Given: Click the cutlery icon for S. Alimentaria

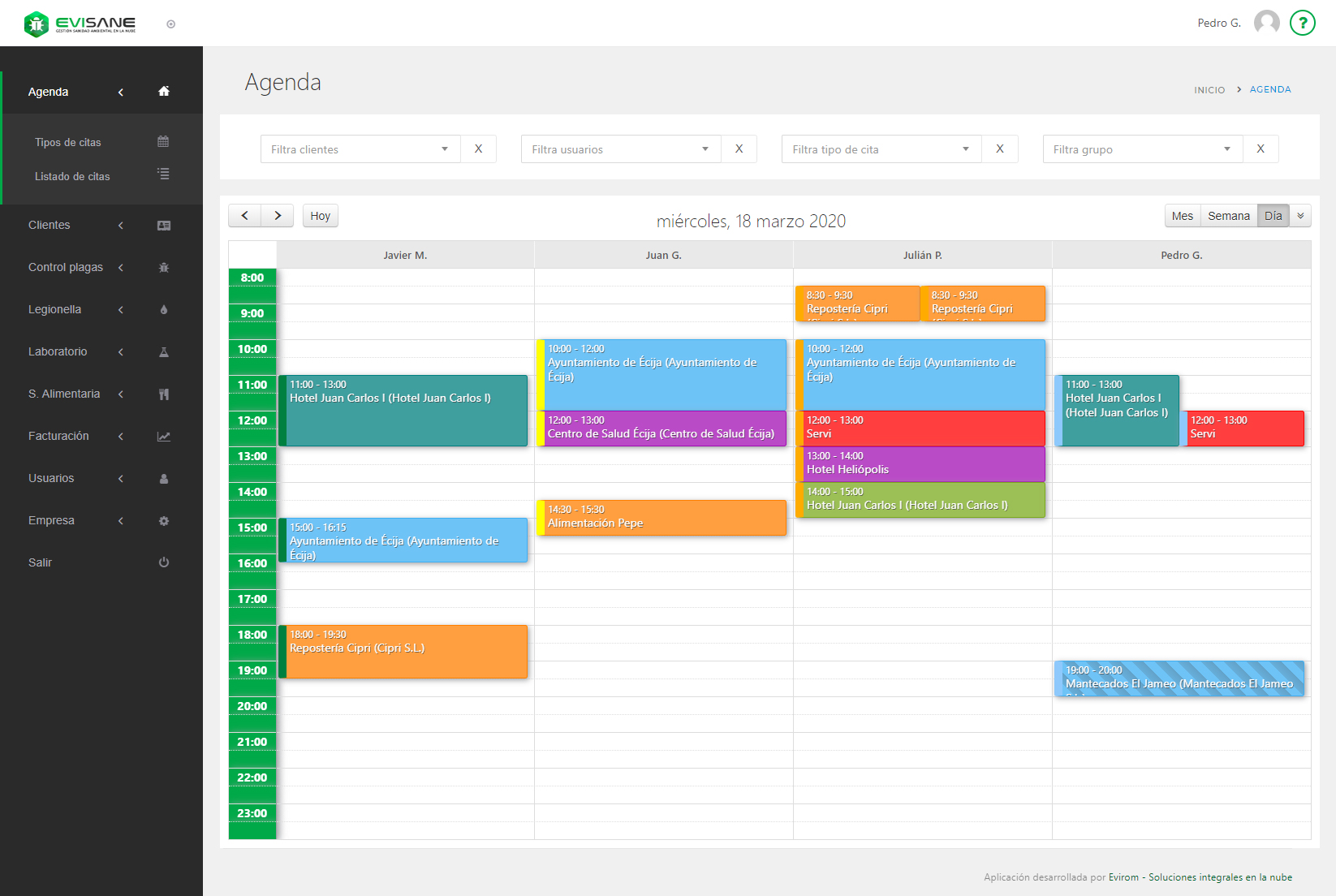Looking at the screenshot, I should [x=164, y=394].
